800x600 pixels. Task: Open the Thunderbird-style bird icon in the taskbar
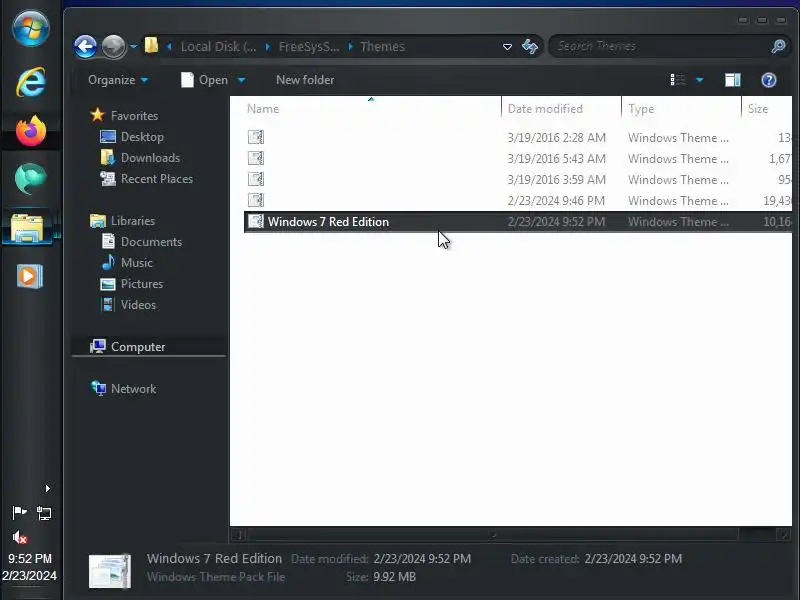pos(31,179)
